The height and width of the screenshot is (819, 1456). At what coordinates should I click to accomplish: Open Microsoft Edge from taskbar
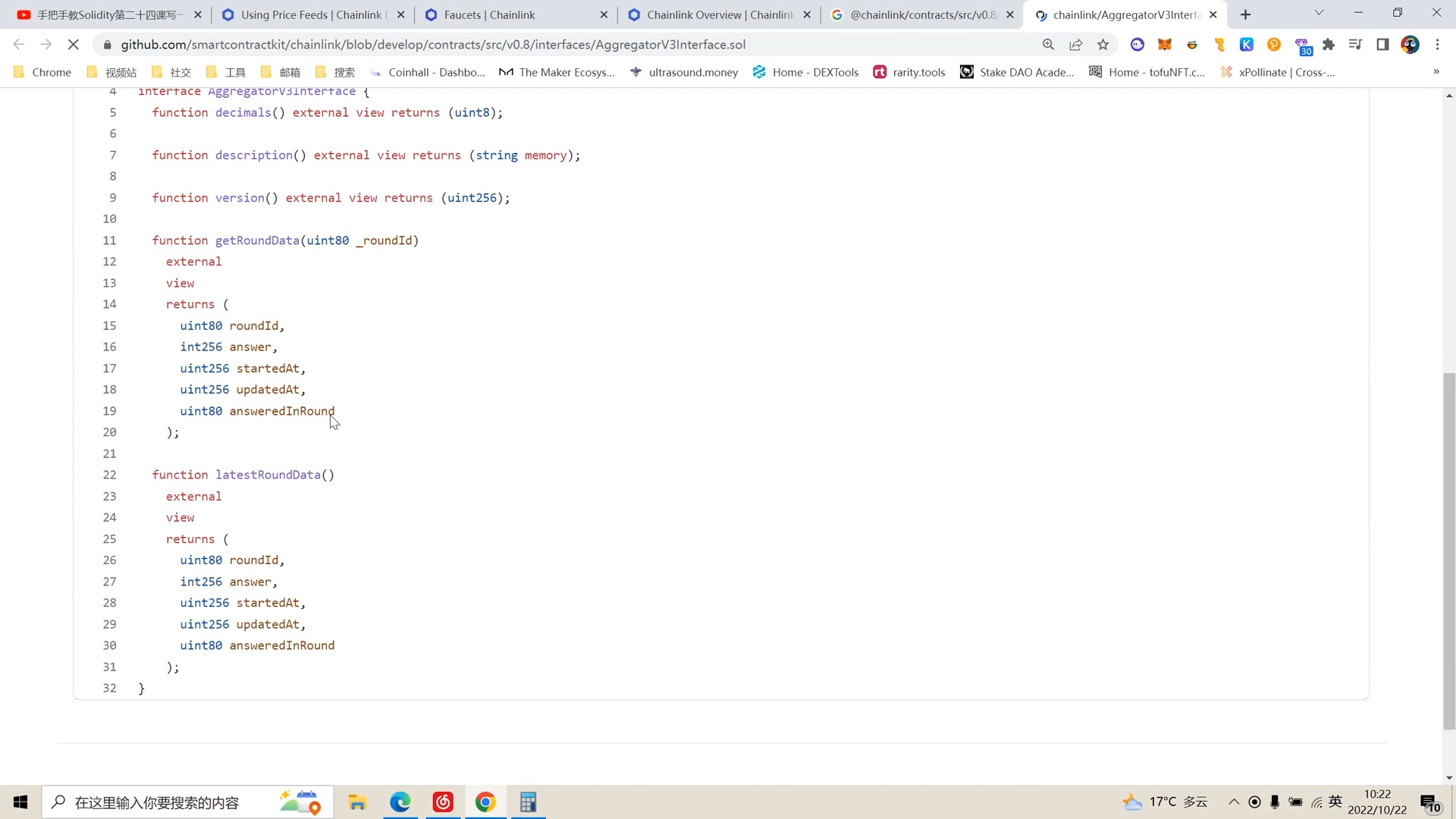pos(400,802)
